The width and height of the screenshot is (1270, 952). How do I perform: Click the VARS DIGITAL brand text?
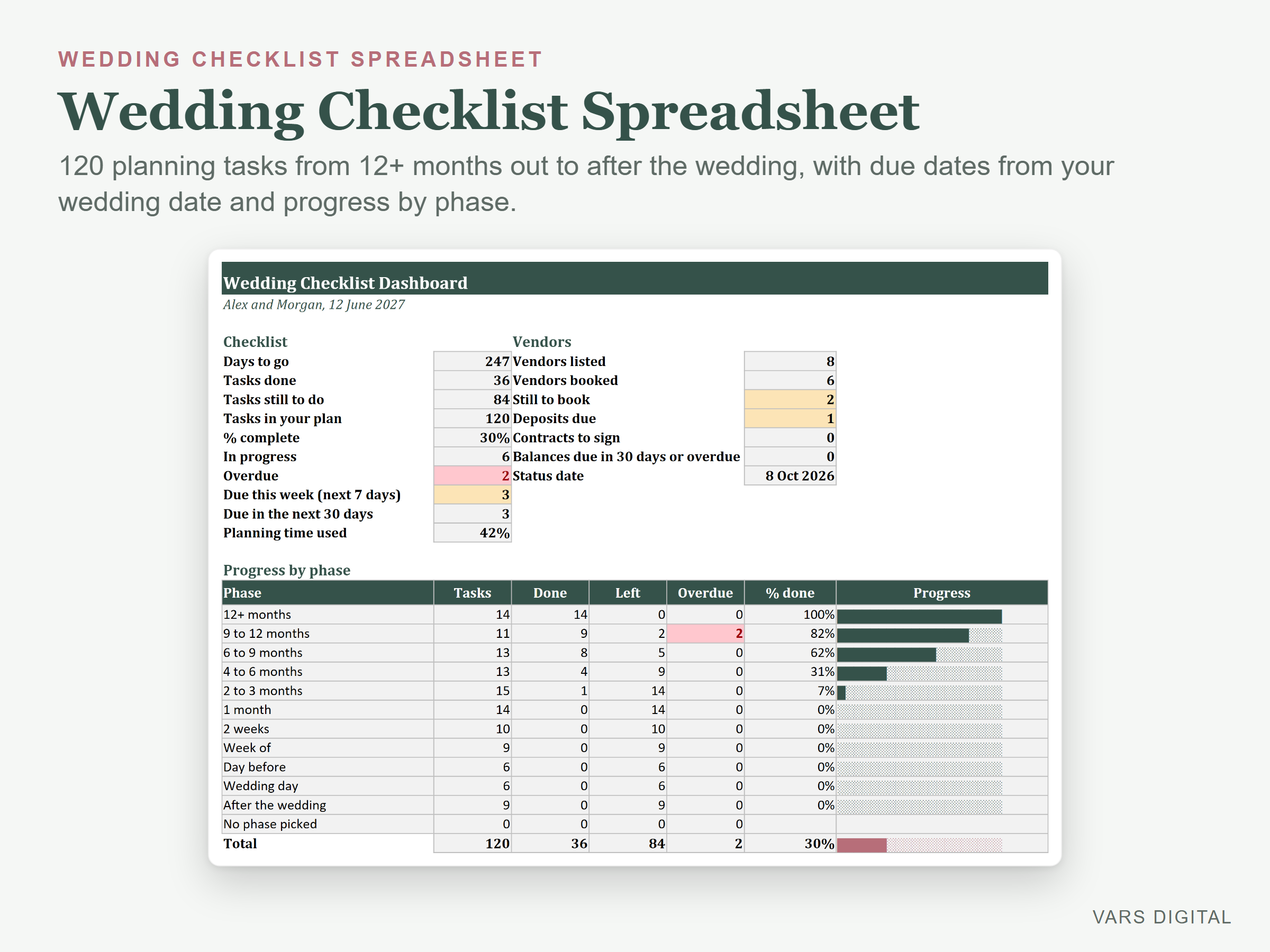point(1162,917)
